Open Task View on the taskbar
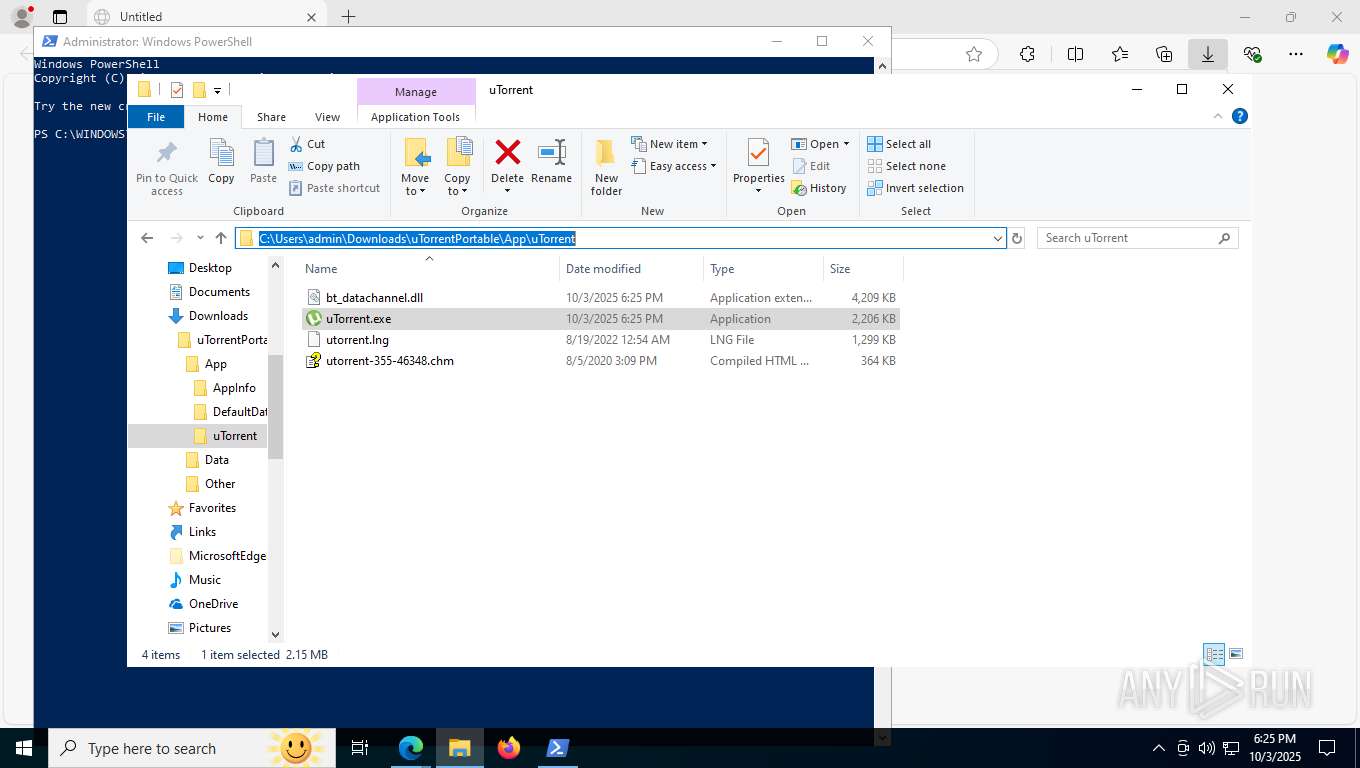The image size is (1360, 768). click(x=360, y=748)
